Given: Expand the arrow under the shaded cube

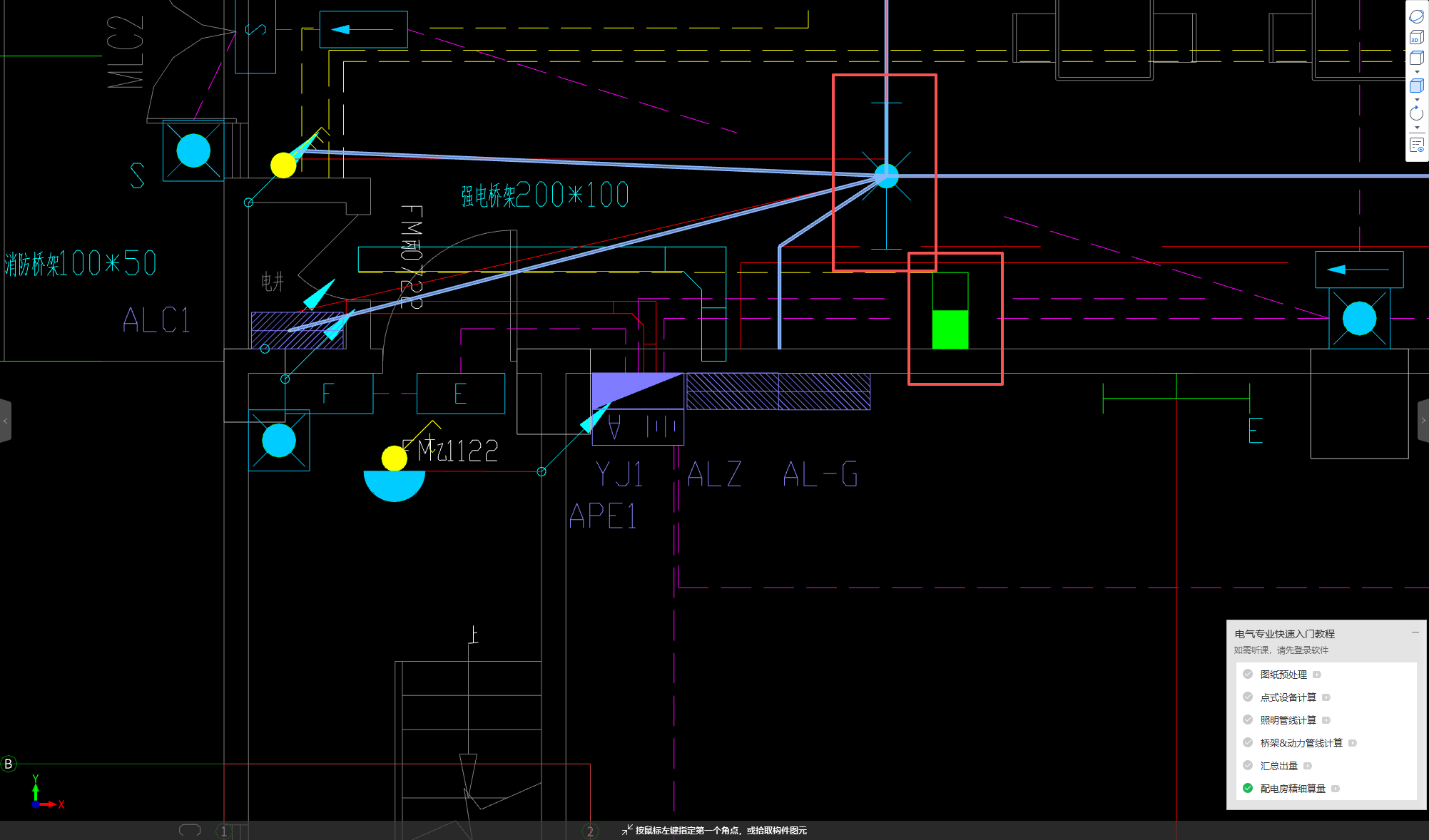Looking at the screenshot, I should pos(1417,100).
